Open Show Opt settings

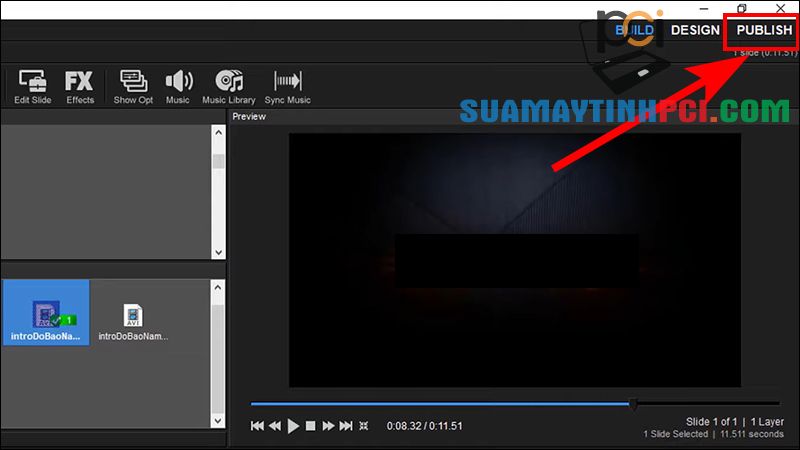(x=133, y=87)
